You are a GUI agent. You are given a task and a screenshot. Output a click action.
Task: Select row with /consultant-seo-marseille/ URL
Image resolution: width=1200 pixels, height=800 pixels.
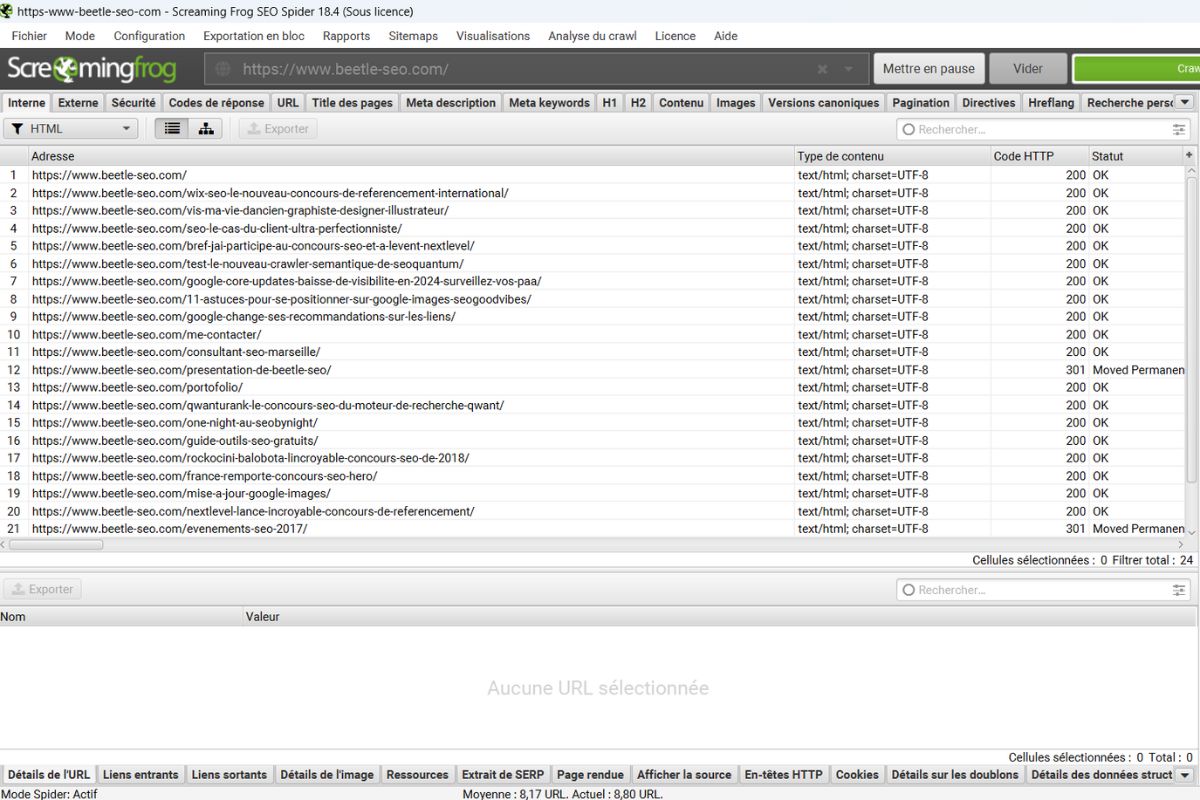tap(592, 352)
